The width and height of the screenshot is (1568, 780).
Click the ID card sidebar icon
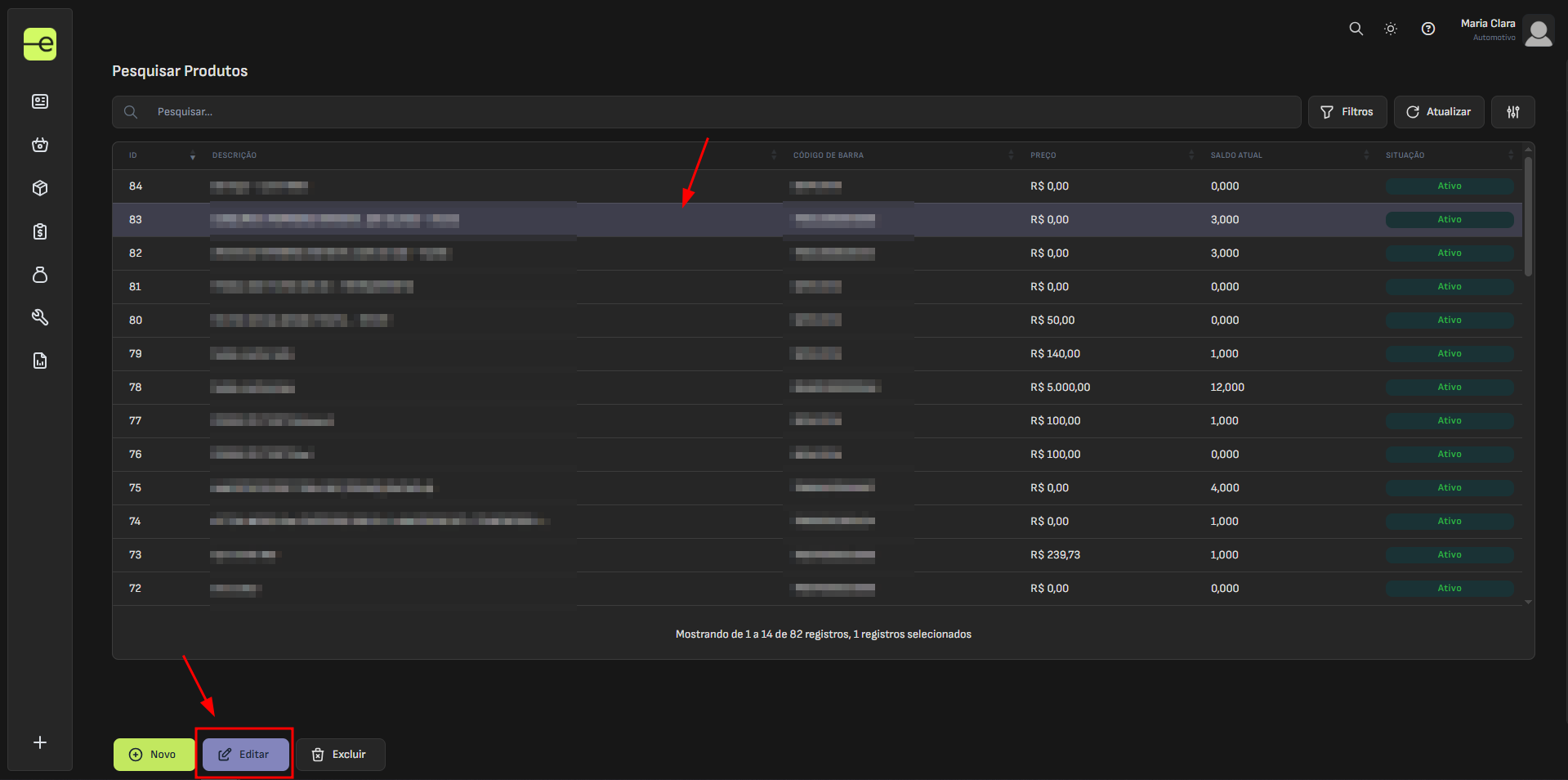point(40,101)
